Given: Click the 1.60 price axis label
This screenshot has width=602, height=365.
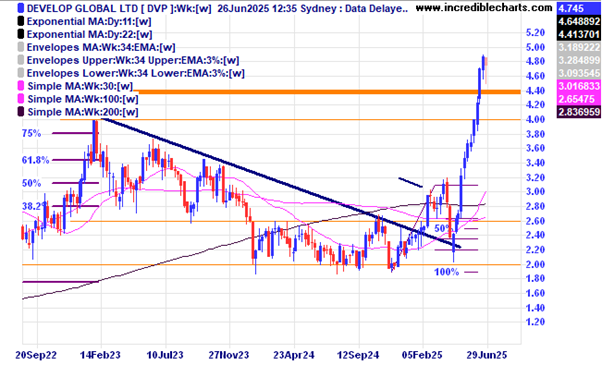Looking at the screenshot, I should (536, 293).
